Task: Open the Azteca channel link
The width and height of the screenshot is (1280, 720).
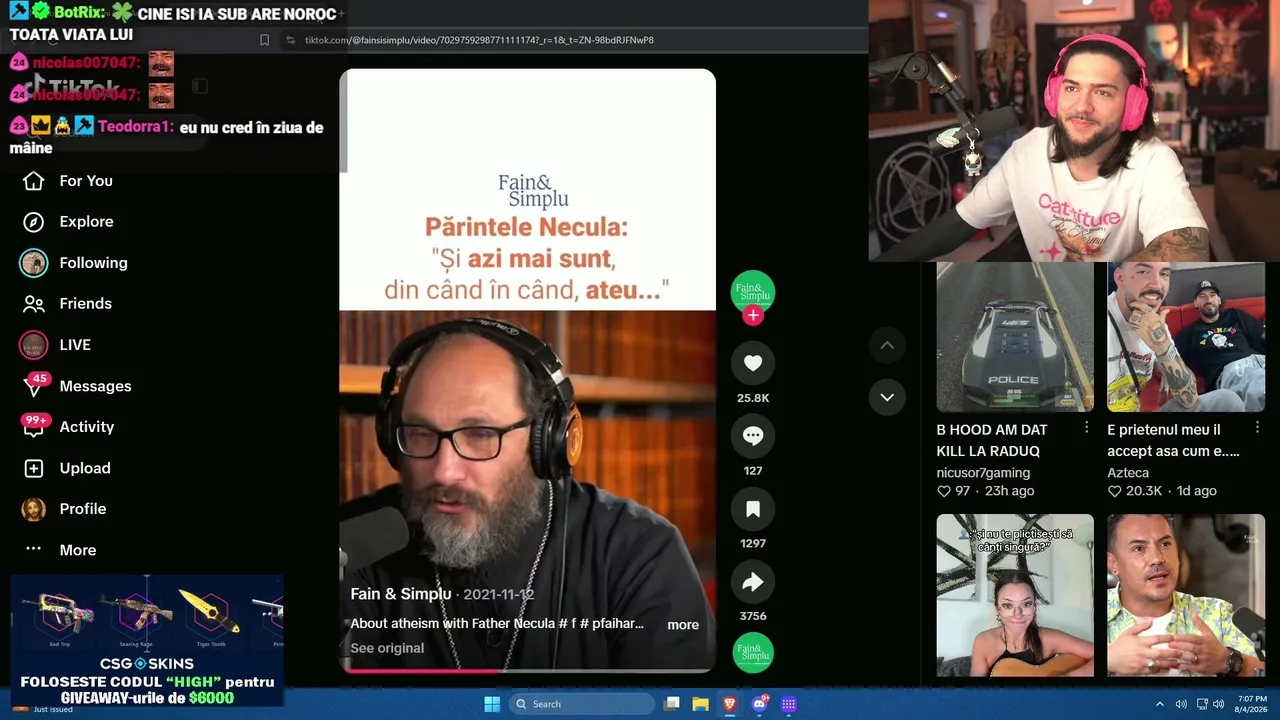Action: click(1128, 473)
